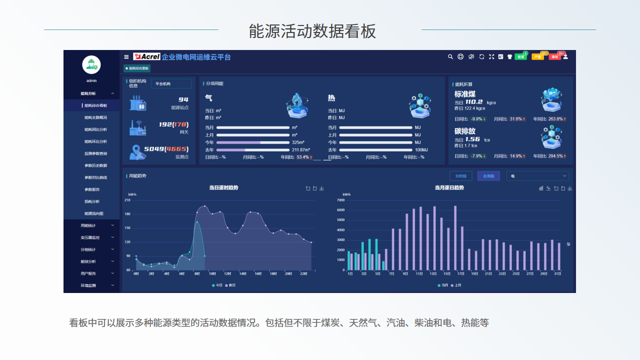Click second refresh icon on 当日逐时趋势 chart
The image size is (640, 360).
click(x=315, y=188)
